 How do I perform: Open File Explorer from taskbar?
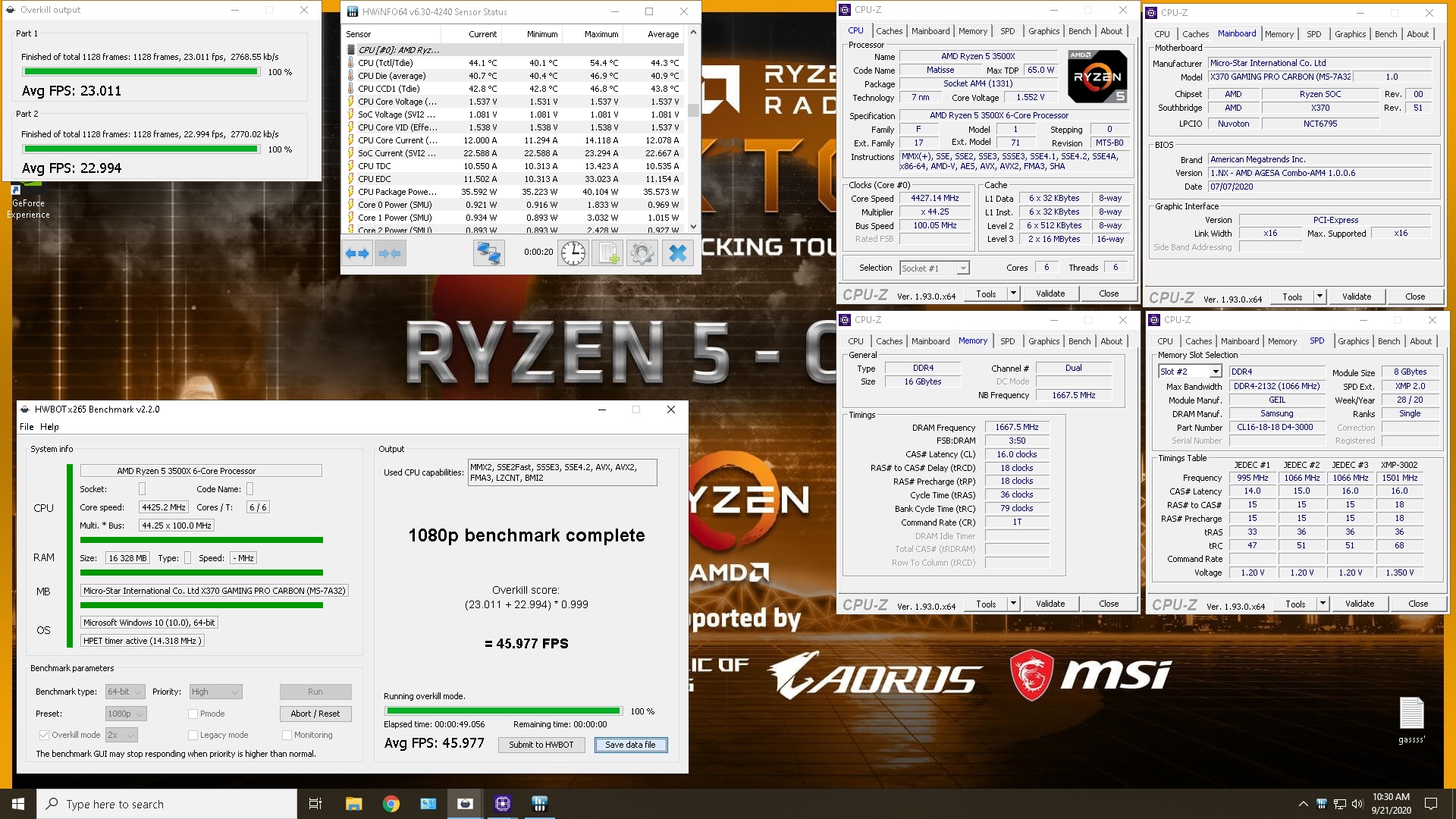pyautogui.click(x=353, y=804)
